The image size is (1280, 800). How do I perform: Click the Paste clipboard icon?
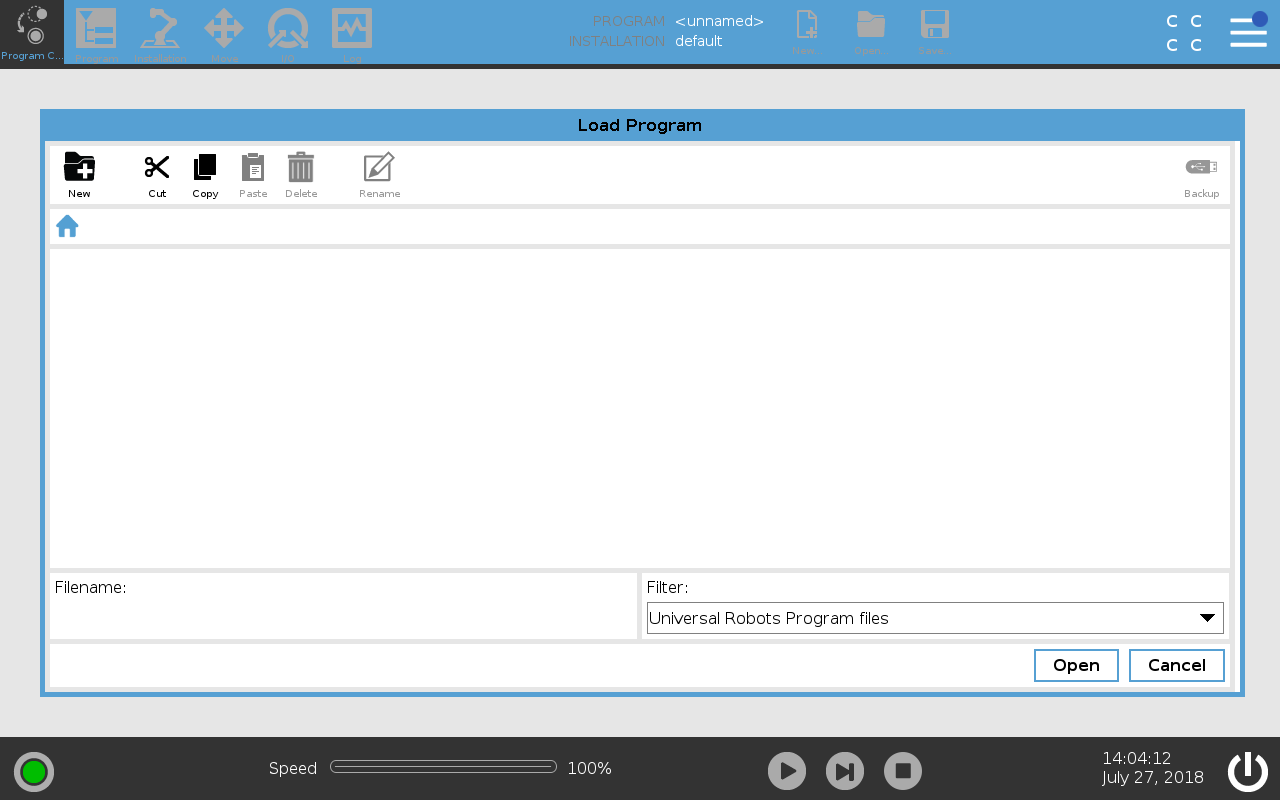(x=253, y=167)
